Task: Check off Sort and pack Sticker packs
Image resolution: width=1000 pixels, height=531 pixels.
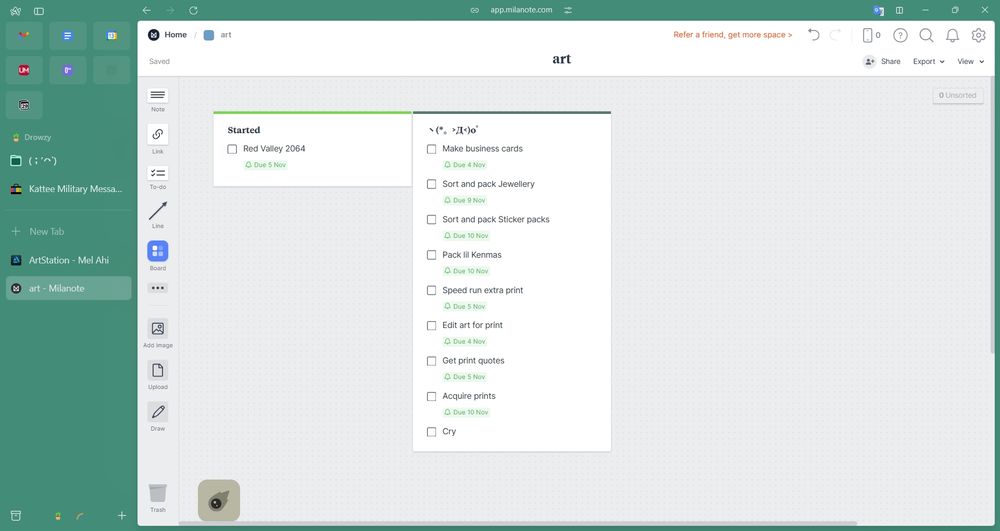Action: [432, 219]
